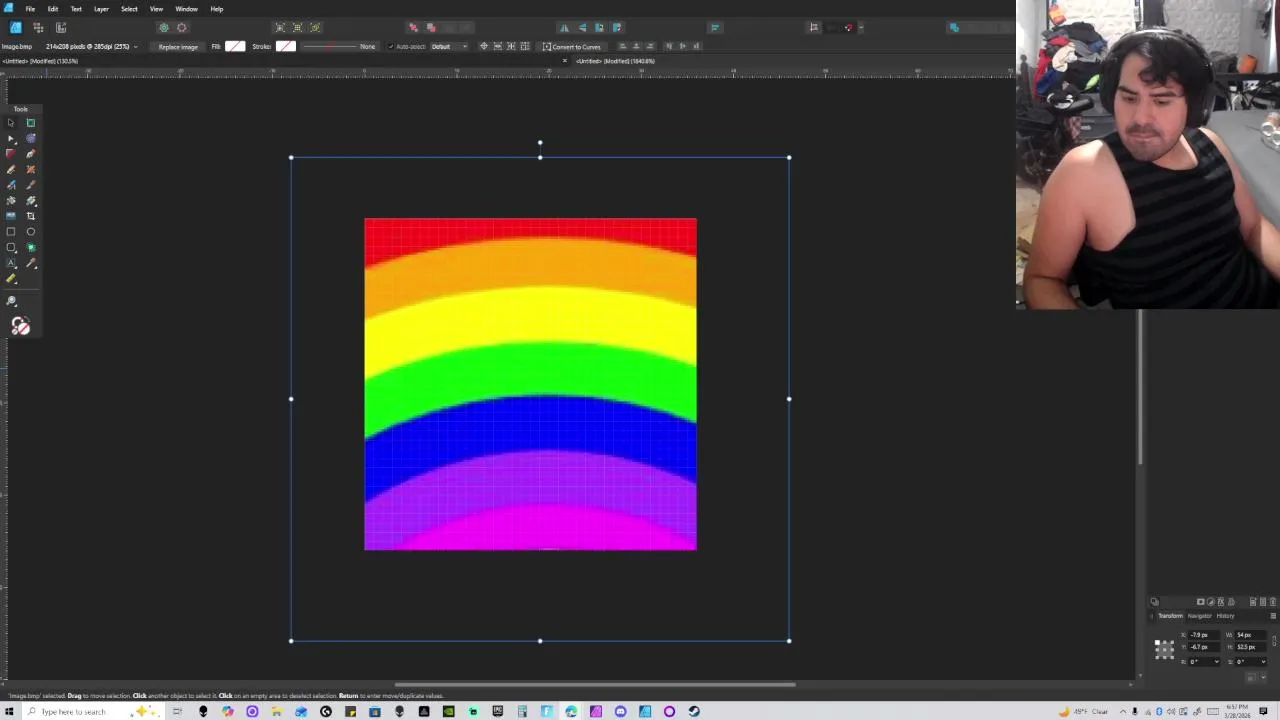The image size is (1280, 720).
Task: Open the Windows notification center icon
Action: coord(1263,711)
